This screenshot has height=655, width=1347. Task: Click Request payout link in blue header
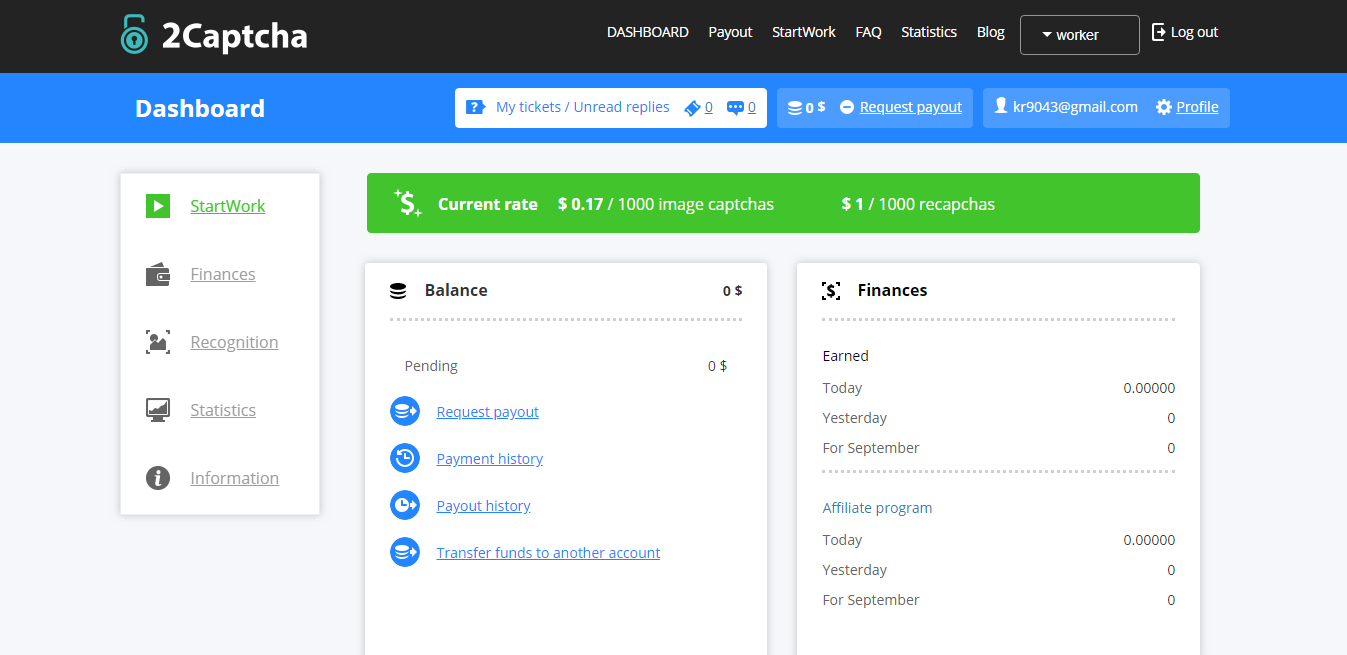tap(911, 107)
